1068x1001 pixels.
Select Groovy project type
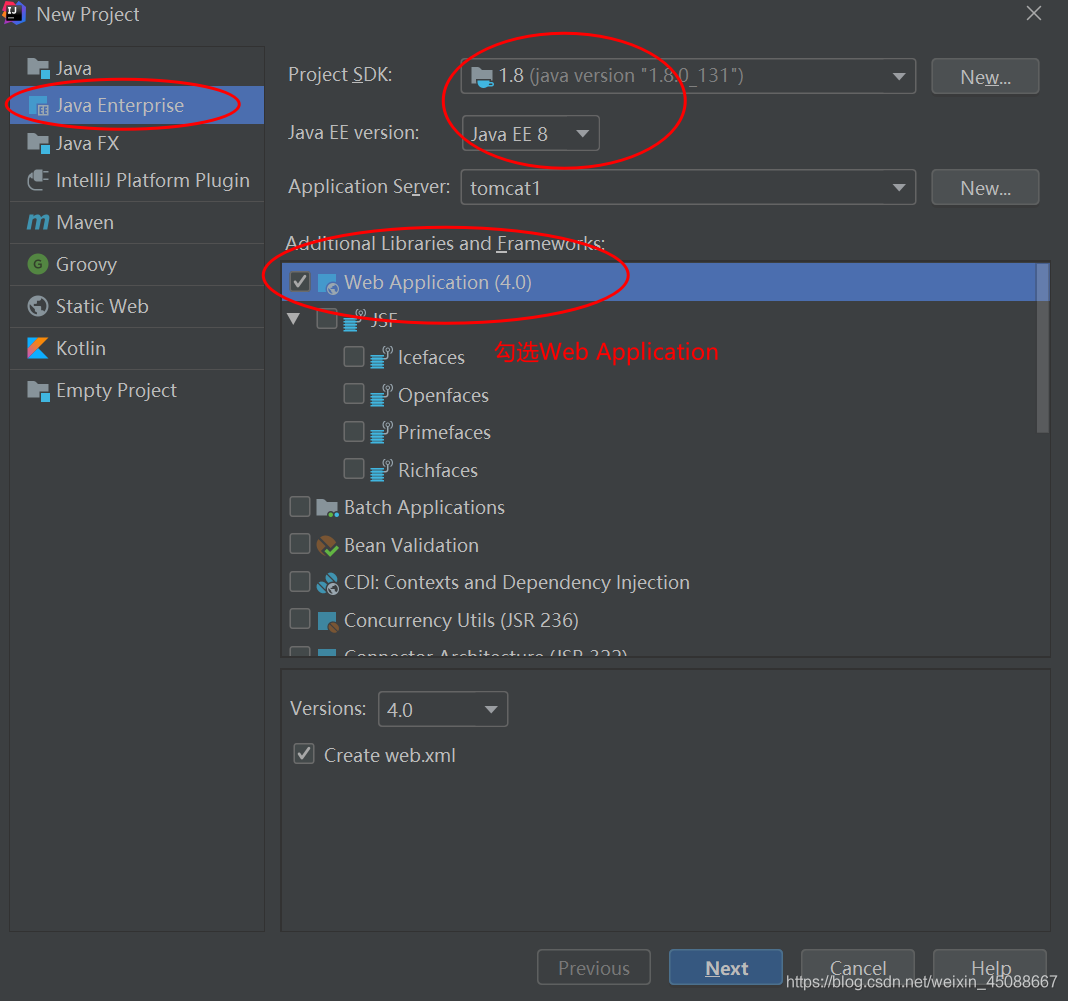[137, 264]
